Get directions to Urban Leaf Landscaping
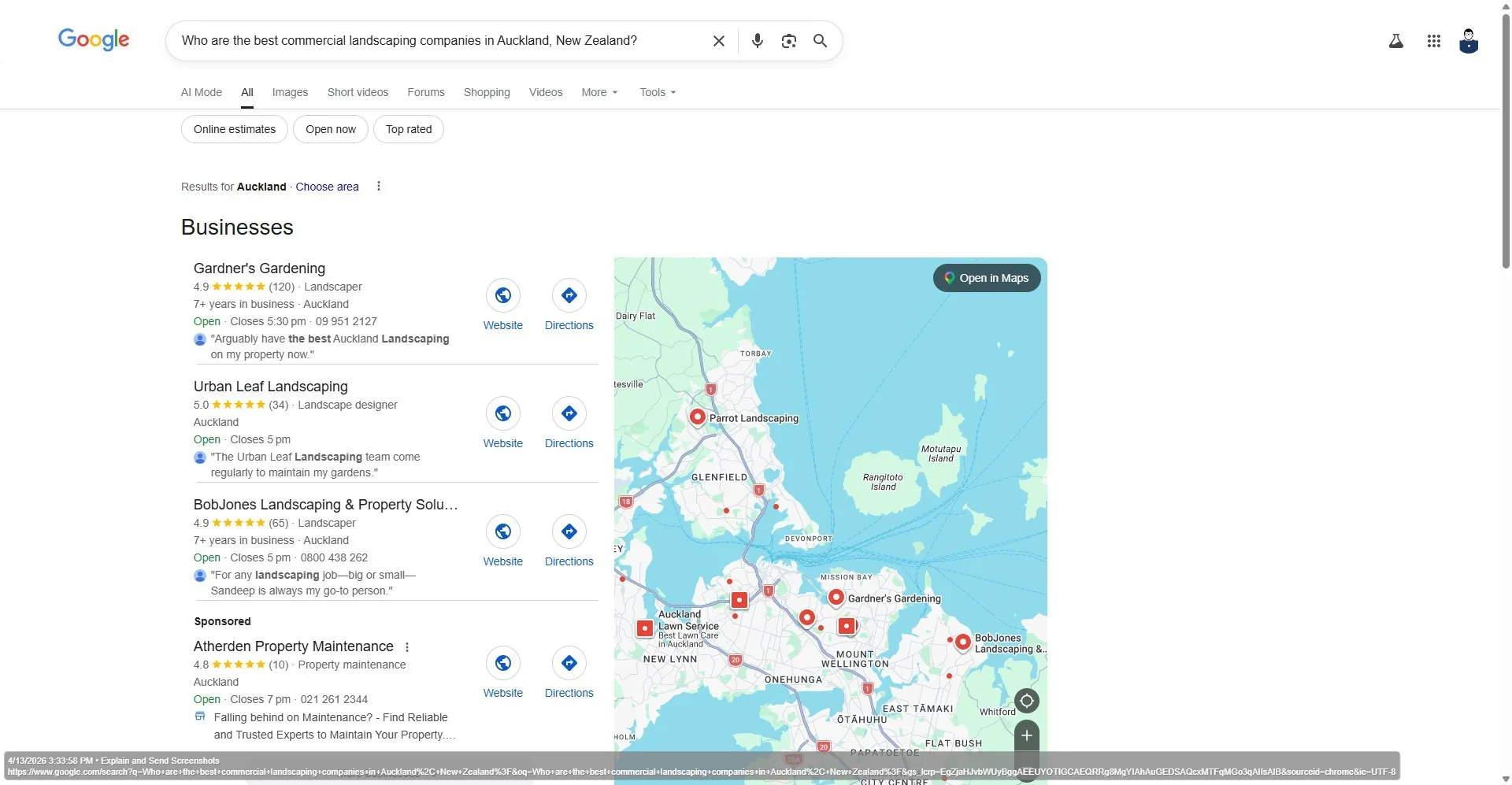 tap(569, 413)
